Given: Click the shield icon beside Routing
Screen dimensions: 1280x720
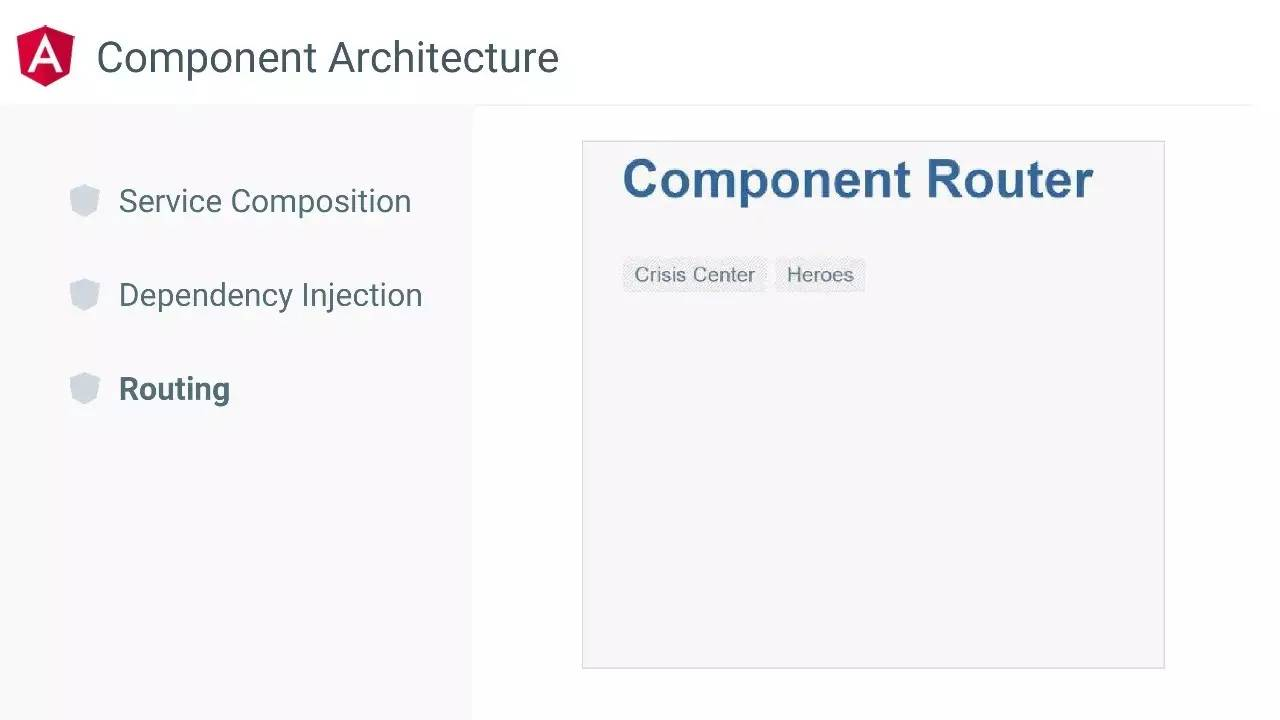Looking at the screenshot, I should coord(85,389).
